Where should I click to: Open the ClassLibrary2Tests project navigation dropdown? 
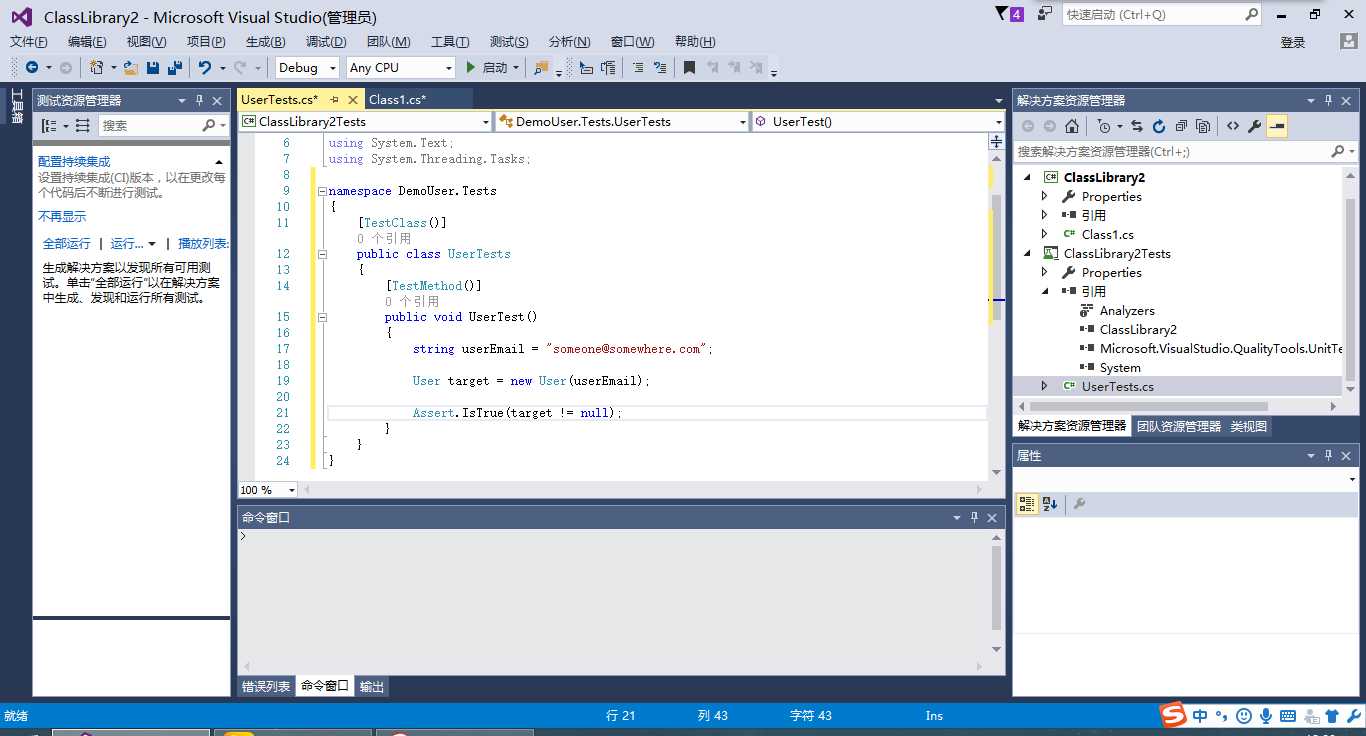pyautogui.click(x=486, y=122)
